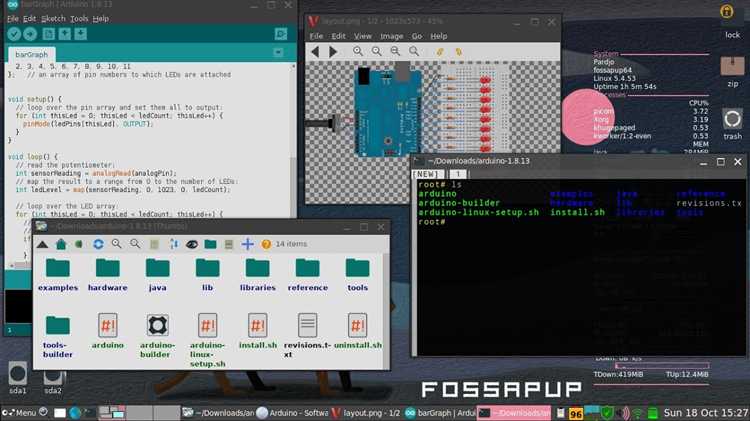The image size is (750, 421).
Task: Click the Arduino code editor vertical scrollbar
Action: (293, 139)
